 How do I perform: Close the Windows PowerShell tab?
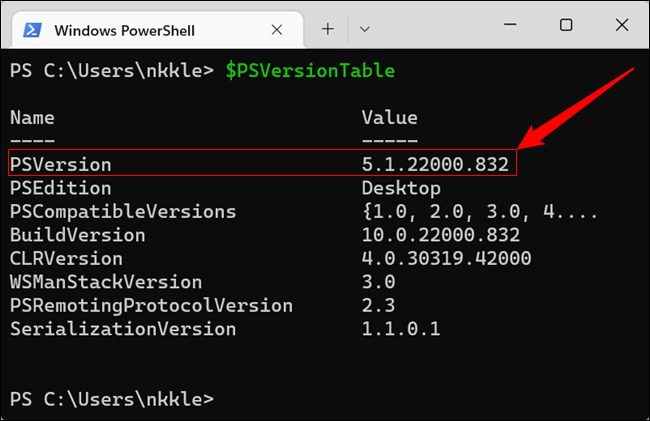pyautogui.click(x=276, y=30)
